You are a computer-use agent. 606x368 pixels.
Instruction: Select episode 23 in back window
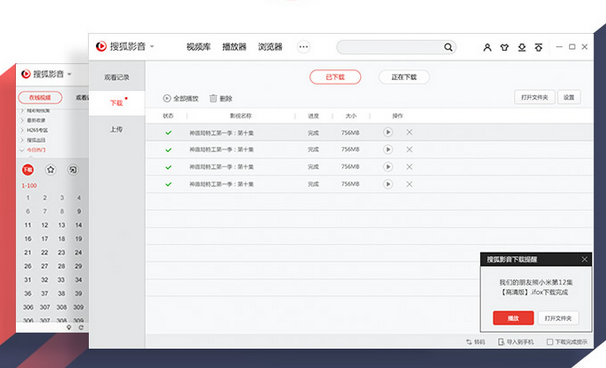[61, 252]
